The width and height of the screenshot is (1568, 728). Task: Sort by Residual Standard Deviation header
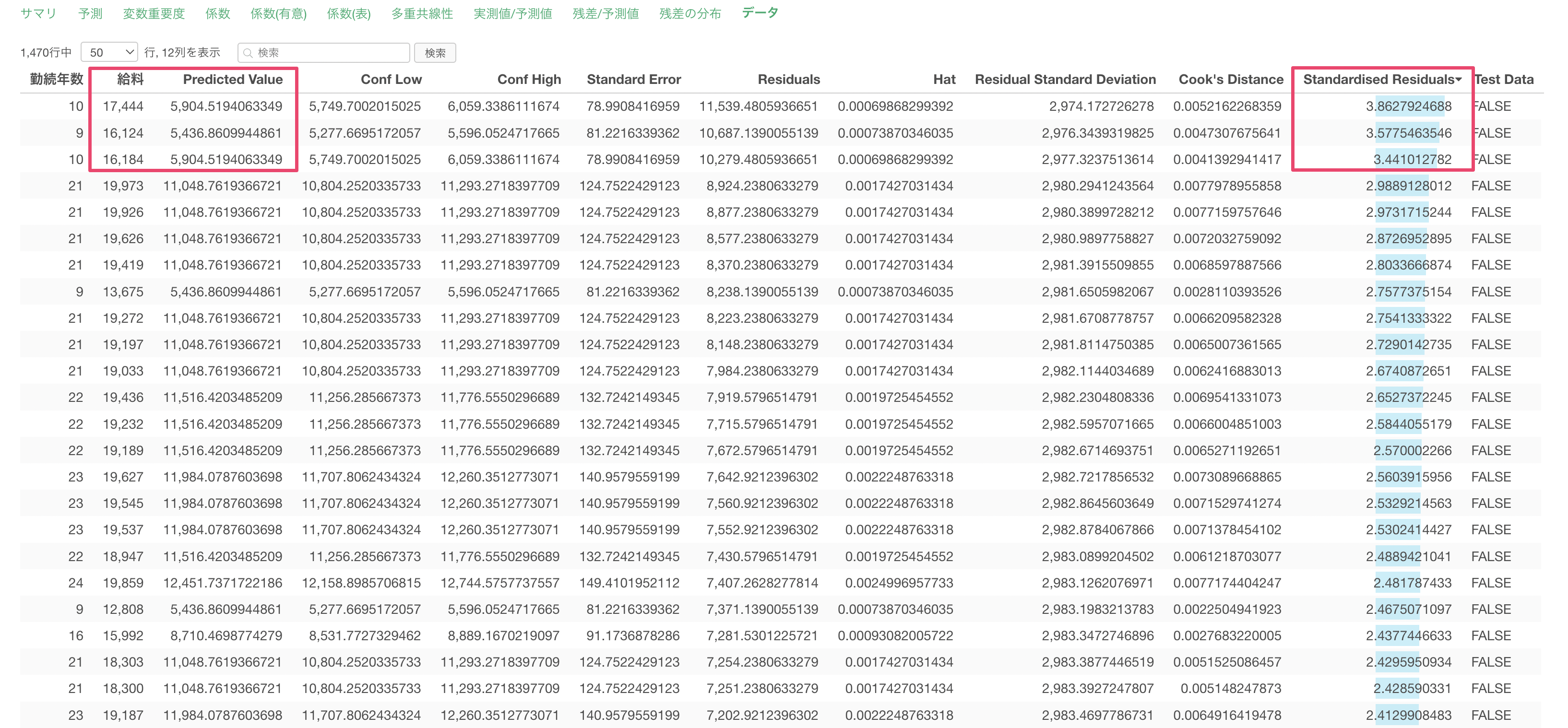(x=1065, y=79)
